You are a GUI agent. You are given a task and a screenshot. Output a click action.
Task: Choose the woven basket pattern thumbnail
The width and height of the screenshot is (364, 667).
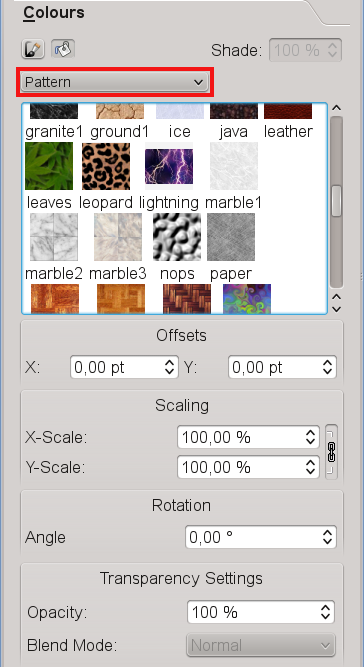tap(187, 299)
